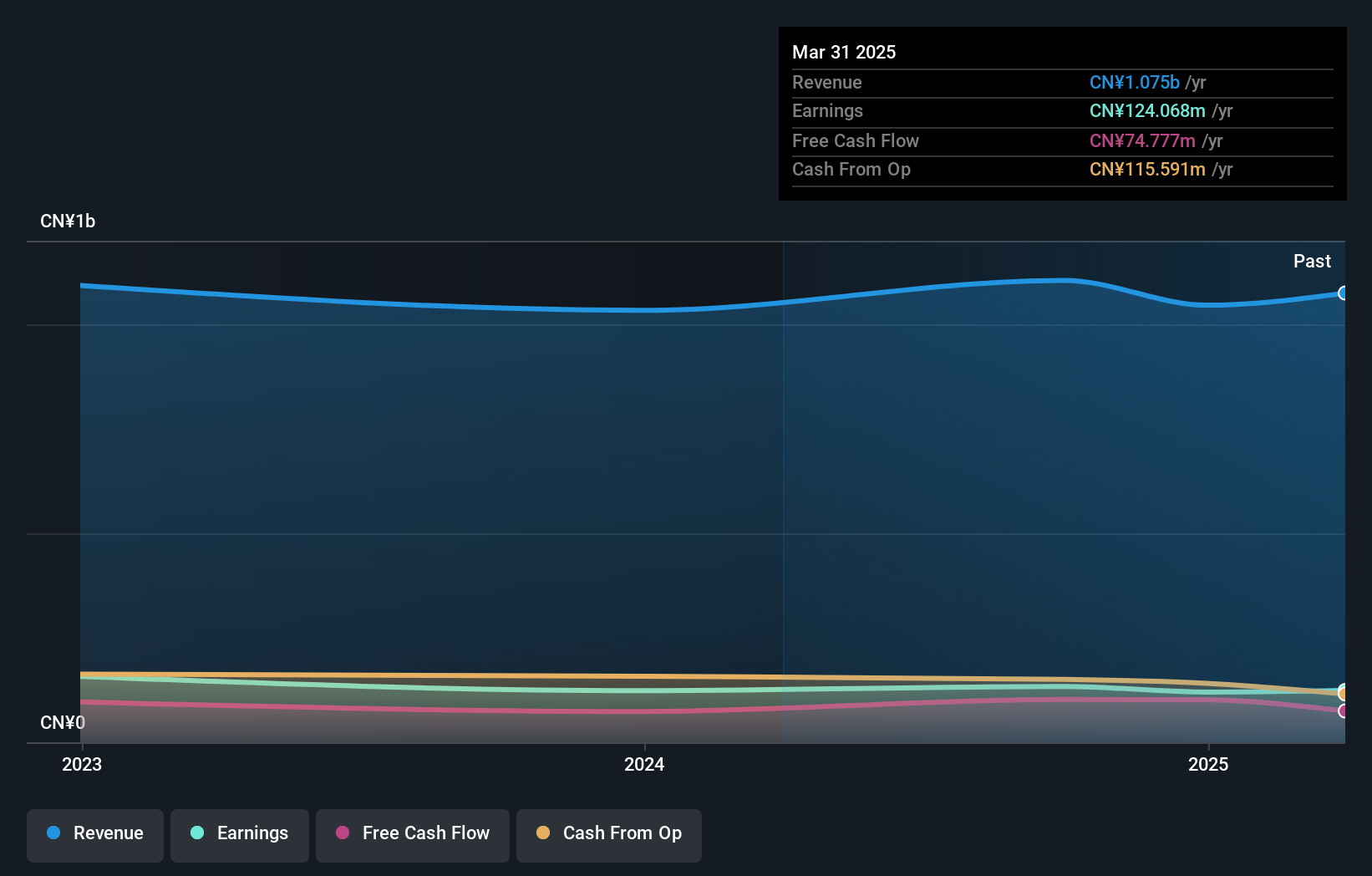Click the Past label in chart
Image resolution: width=1372 pixels, height=876 pixels.
pyautogui.click(x=1312, y=261)
